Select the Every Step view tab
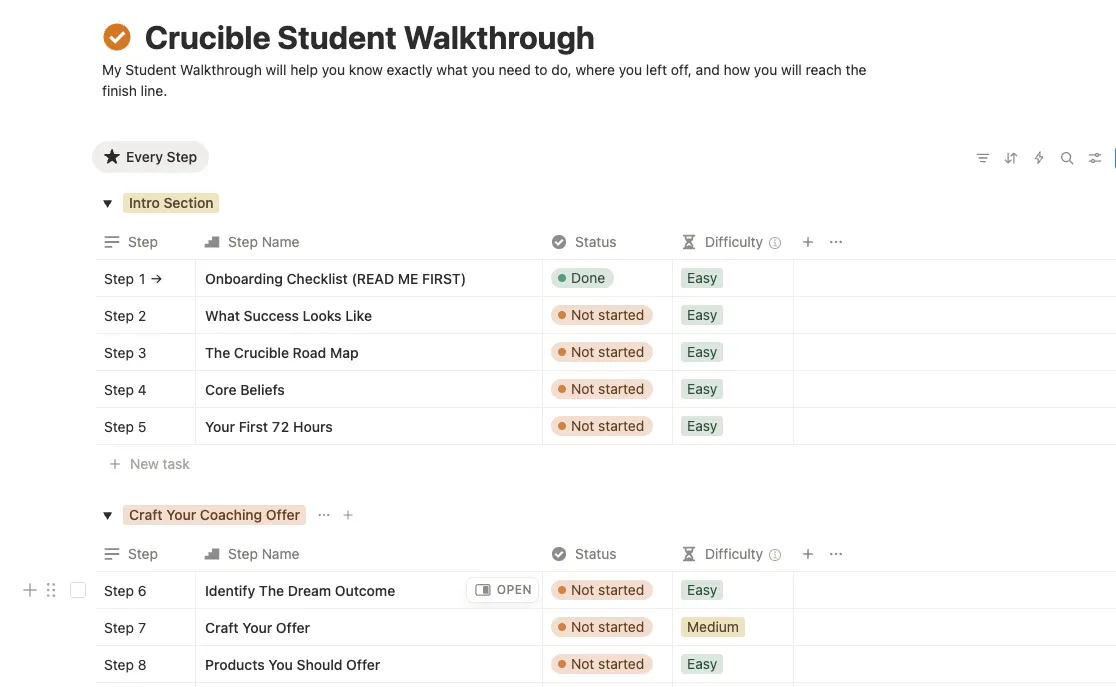Screen dimensions: 1116x687 (151, 157)
